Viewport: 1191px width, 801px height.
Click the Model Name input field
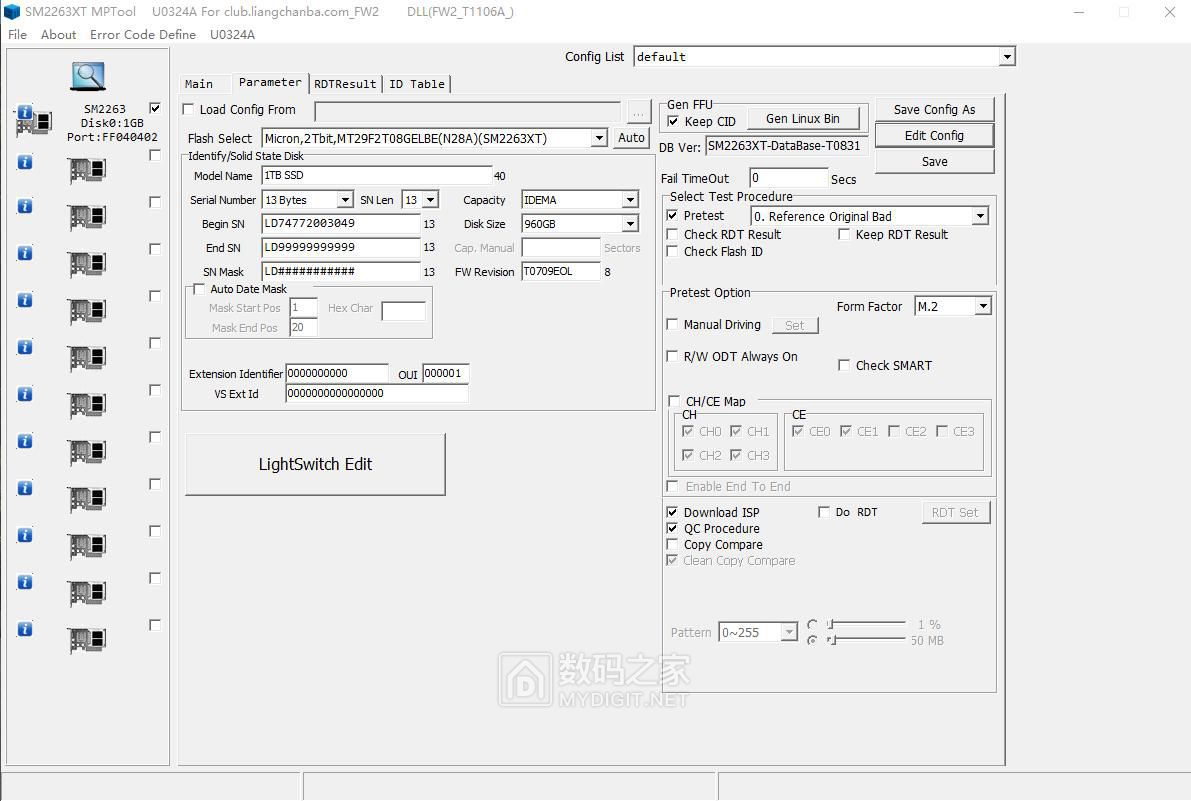[376, 176]
